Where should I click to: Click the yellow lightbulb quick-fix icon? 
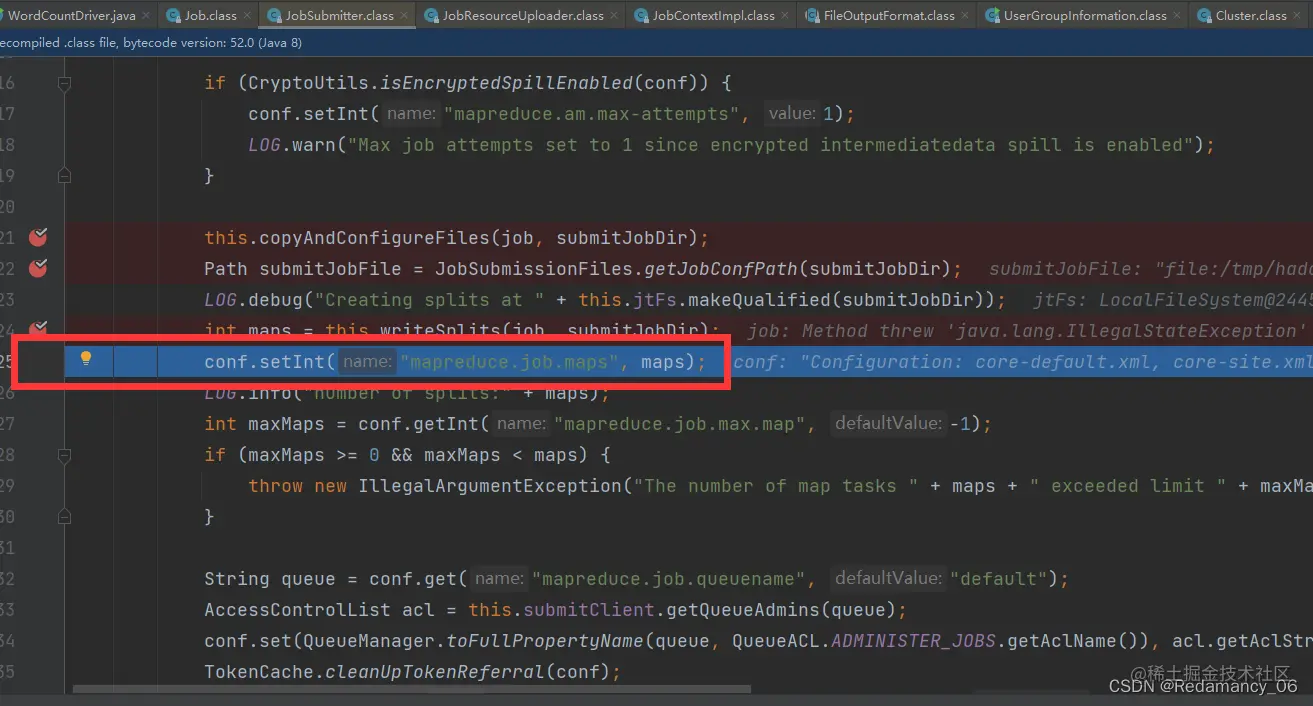86,358
